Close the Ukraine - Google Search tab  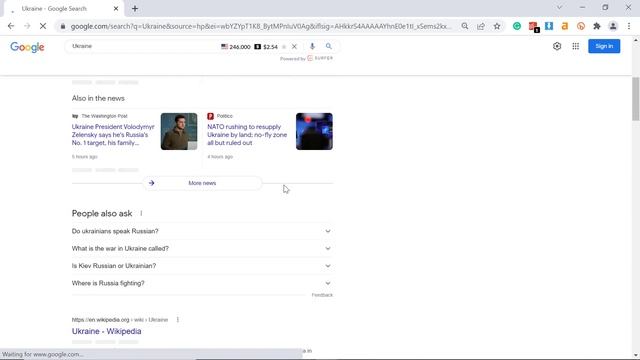tap(116, 9)
